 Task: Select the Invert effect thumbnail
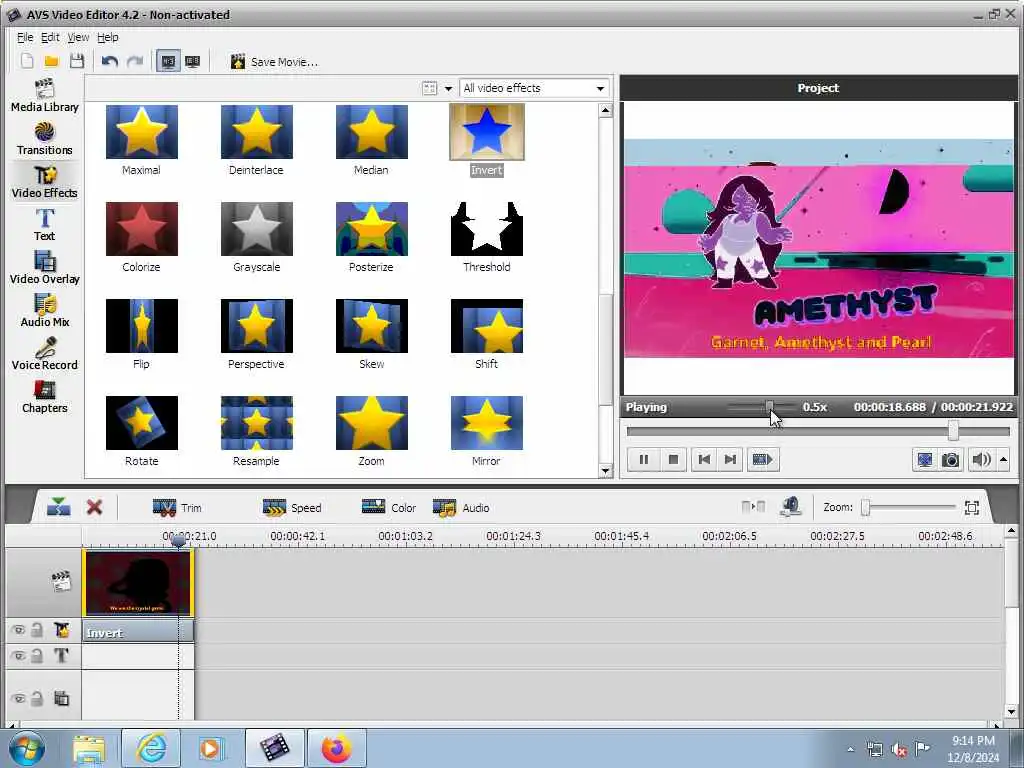[487, 132]
